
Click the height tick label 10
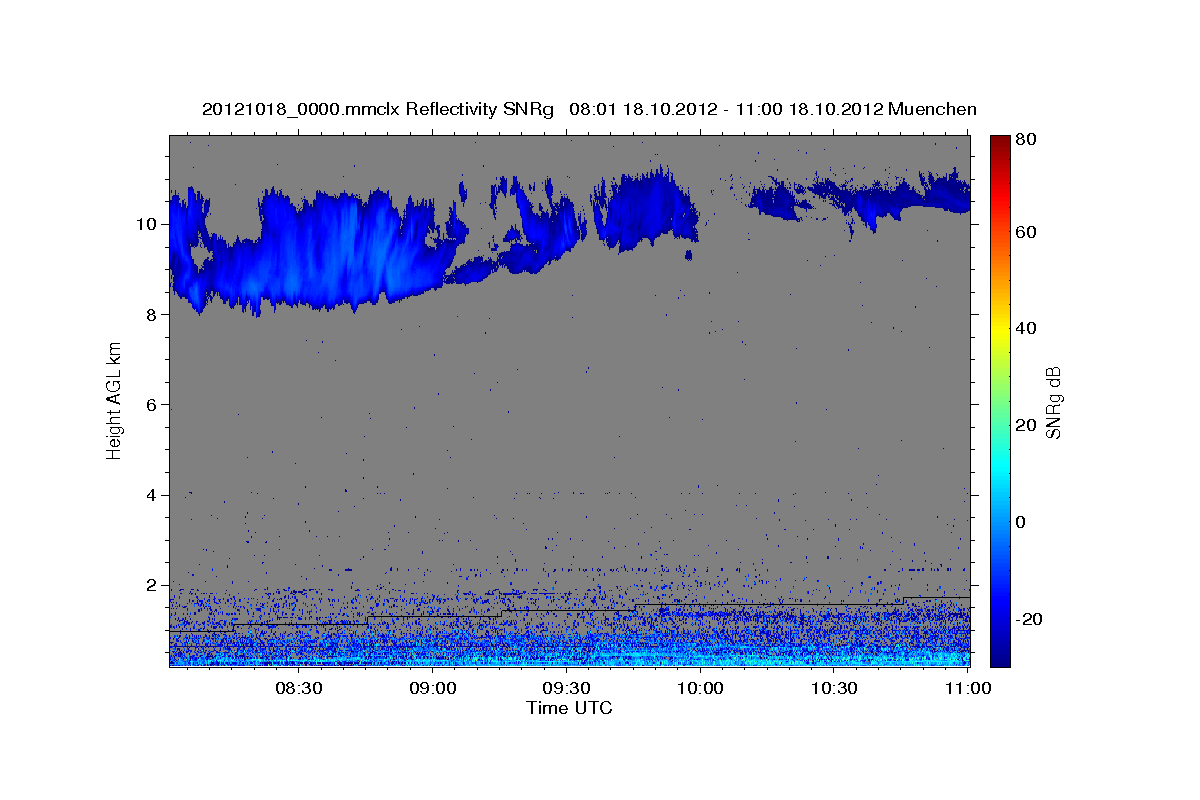pyautogui.click(x=146, y=224)
